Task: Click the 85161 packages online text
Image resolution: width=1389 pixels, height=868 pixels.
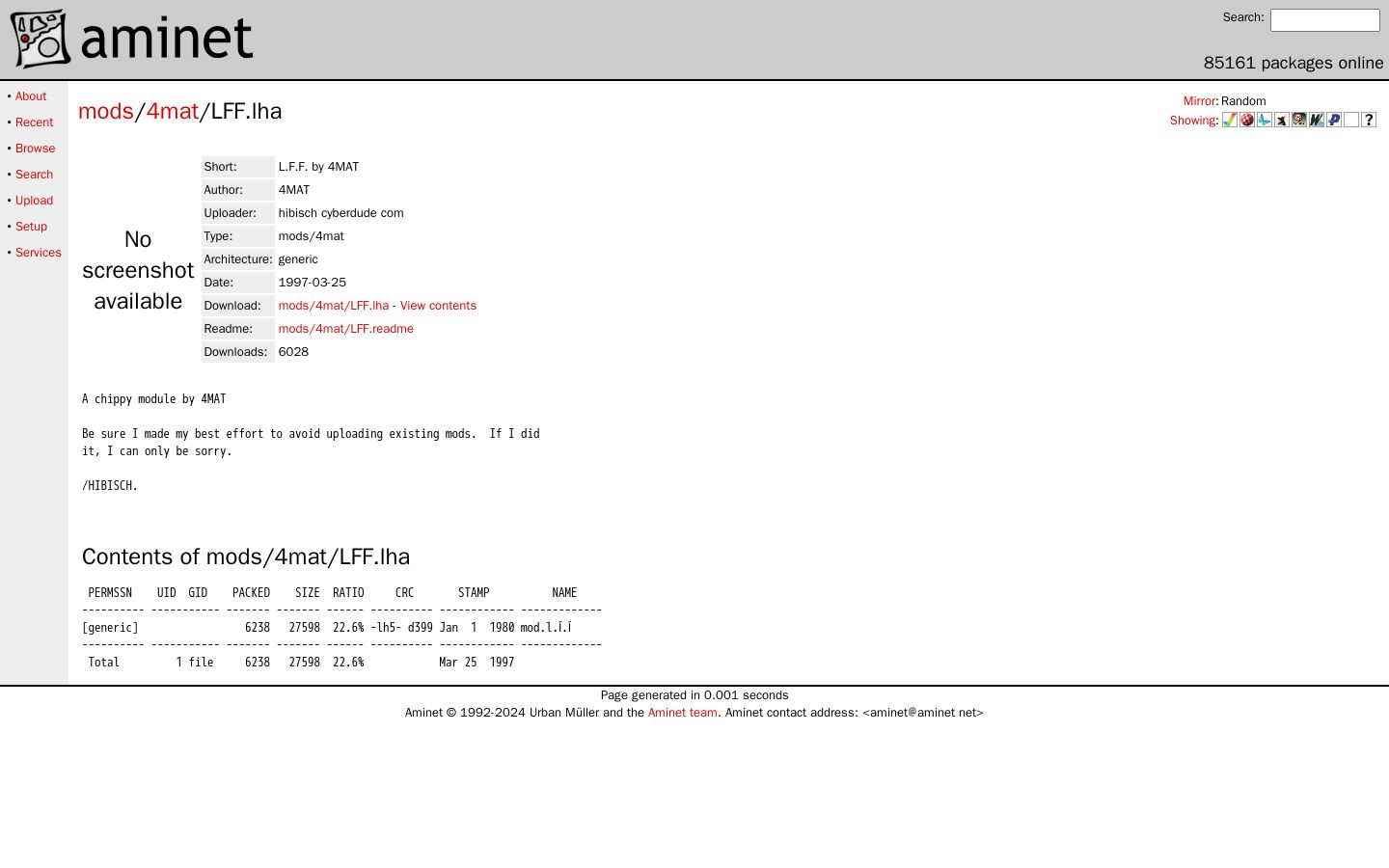Action: [x=1294, y=63]
